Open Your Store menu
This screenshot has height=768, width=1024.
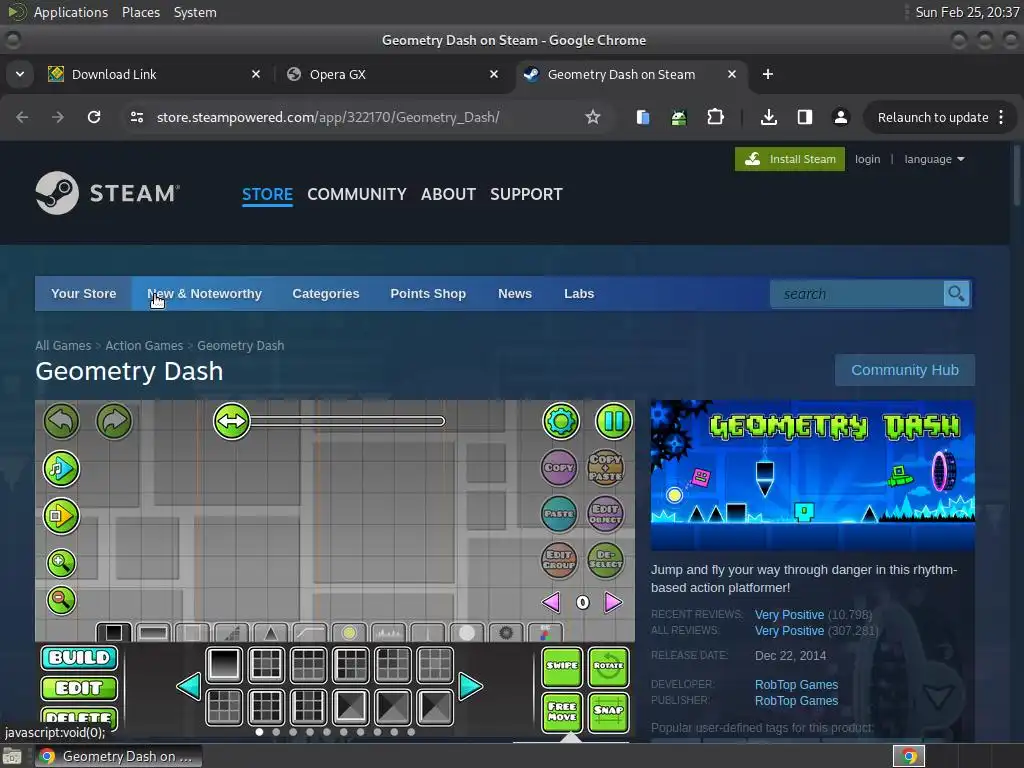click(84, 294)
